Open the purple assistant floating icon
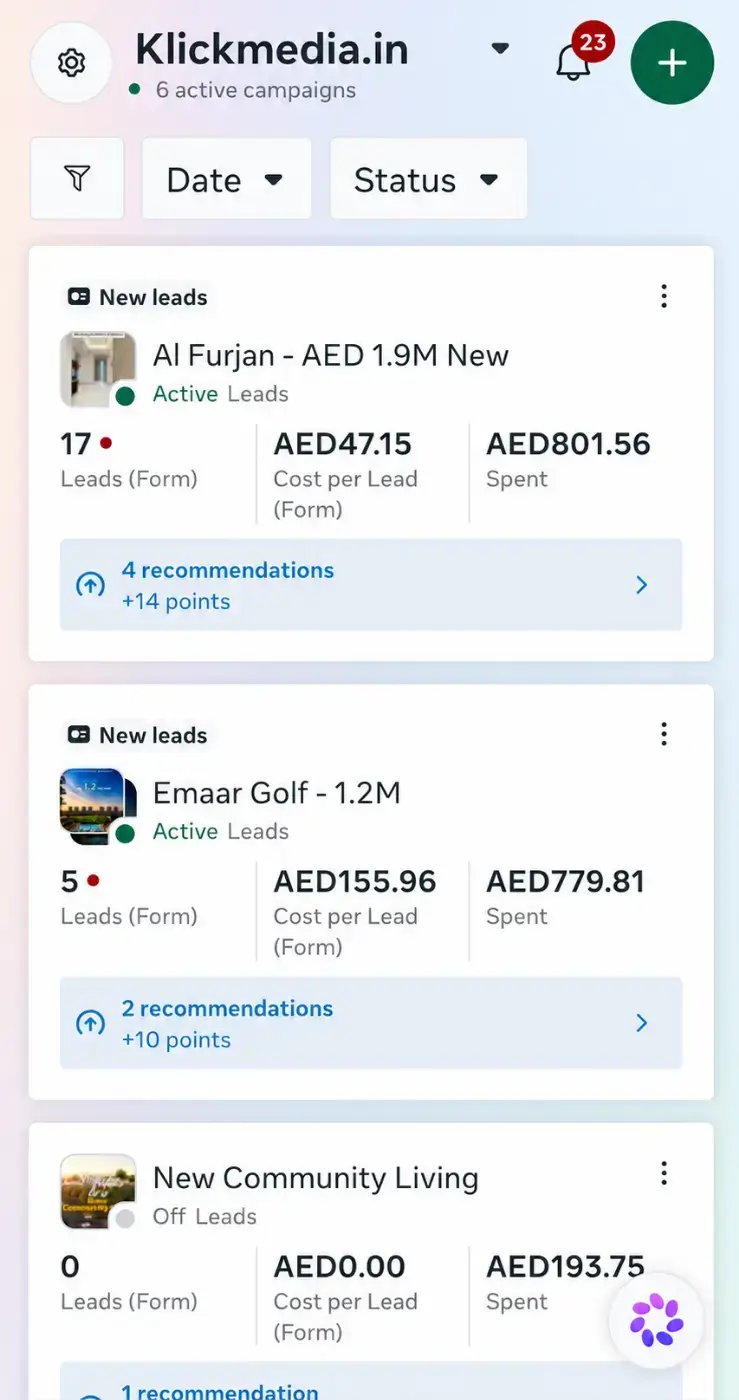Viewport: 739px width, 1400px height. [x=656, y=1320]
